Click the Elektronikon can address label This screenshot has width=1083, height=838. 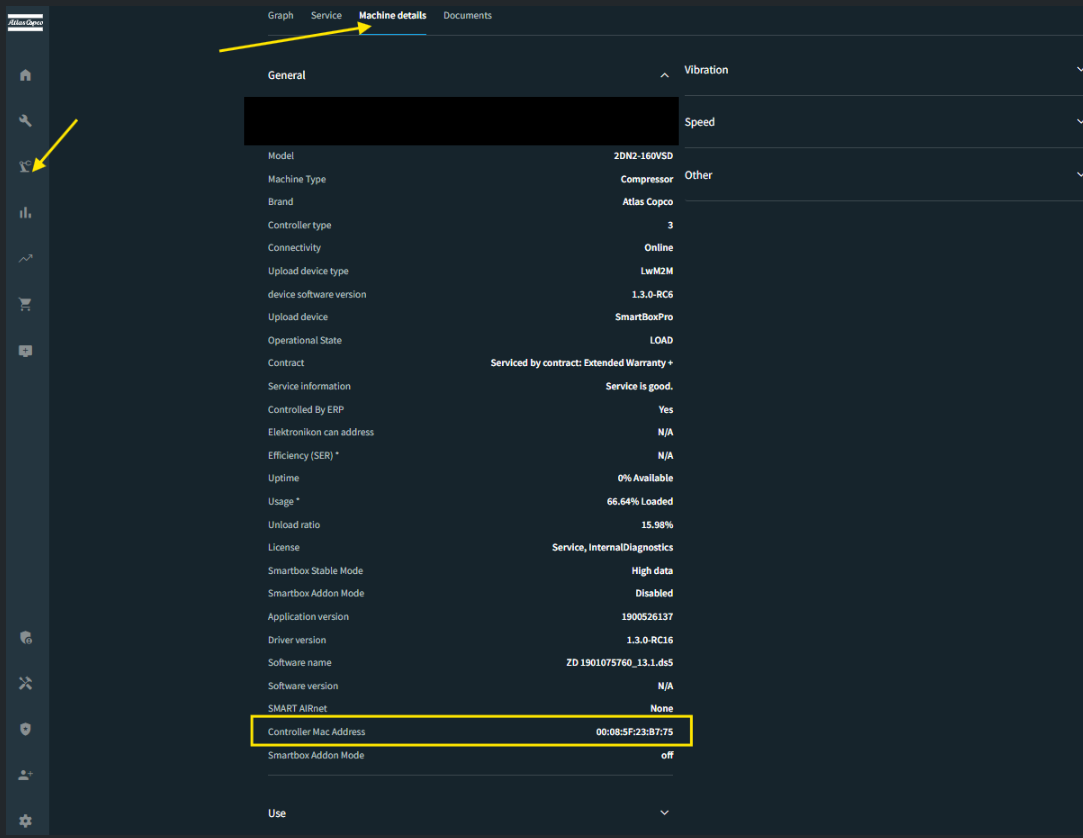321,432
